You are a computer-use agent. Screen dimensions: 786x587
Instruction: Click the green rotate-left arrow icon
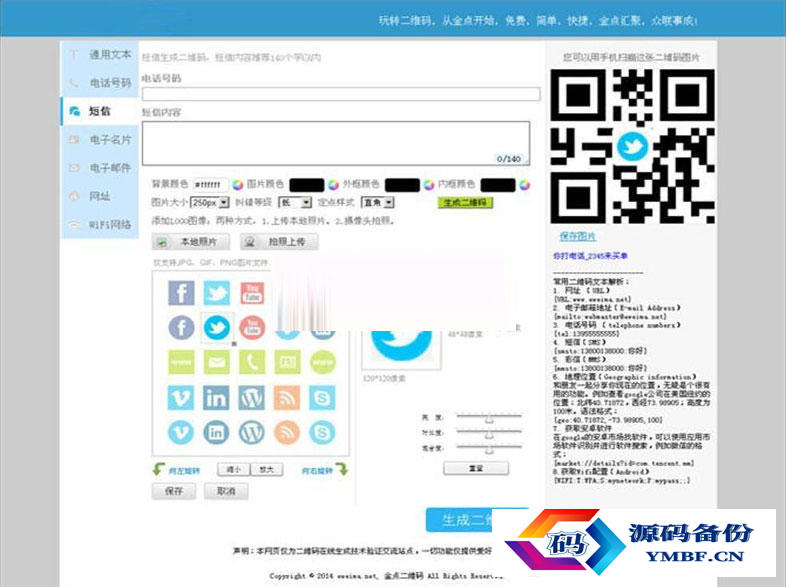click(x=158, y=469)
